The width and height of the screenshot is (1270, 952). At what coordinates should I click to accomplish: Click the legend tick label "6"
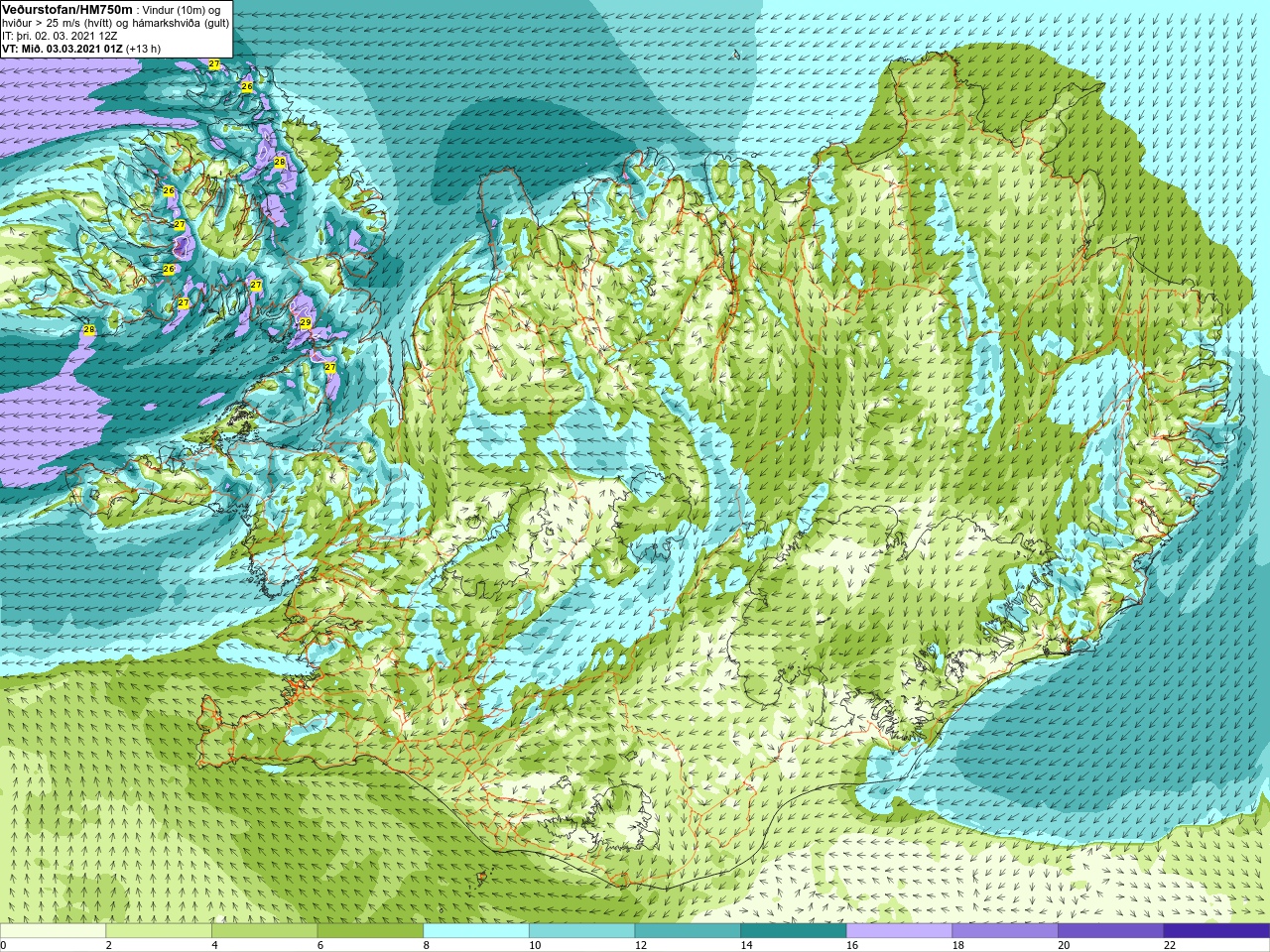319,946
